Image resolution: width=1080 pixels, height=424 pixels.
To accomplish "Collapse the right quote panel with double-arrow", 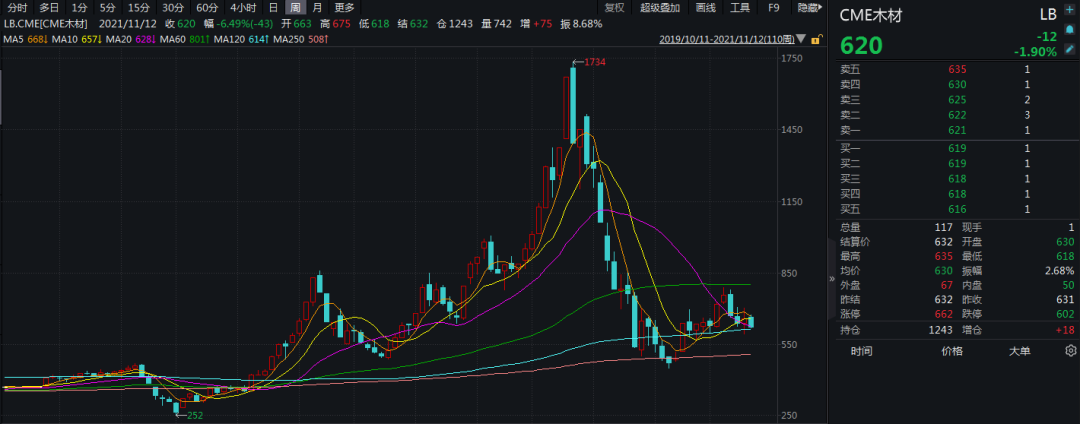I will (x=832, y=279).
